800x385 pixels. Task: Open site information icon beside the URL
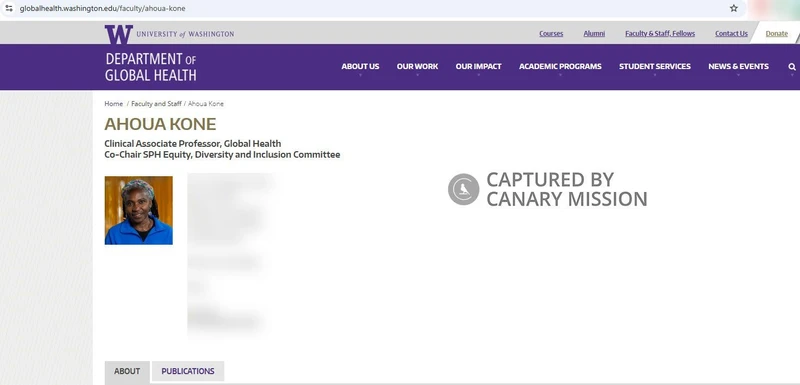click(9, 8)
